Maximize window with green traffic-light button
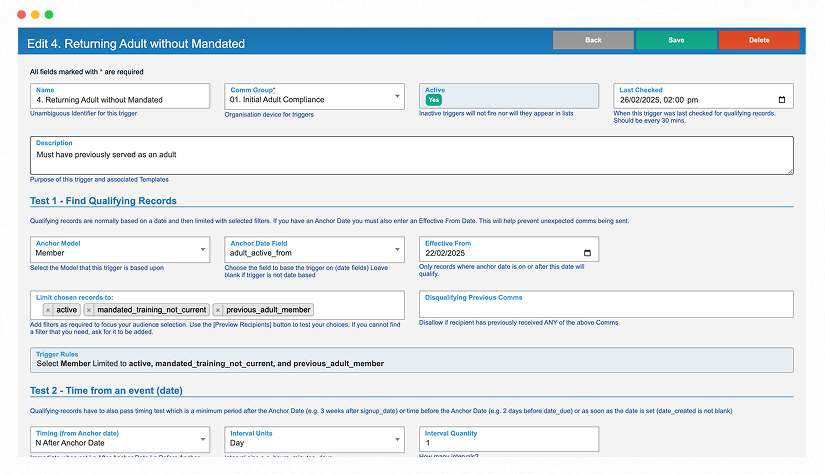 [49, 15]
